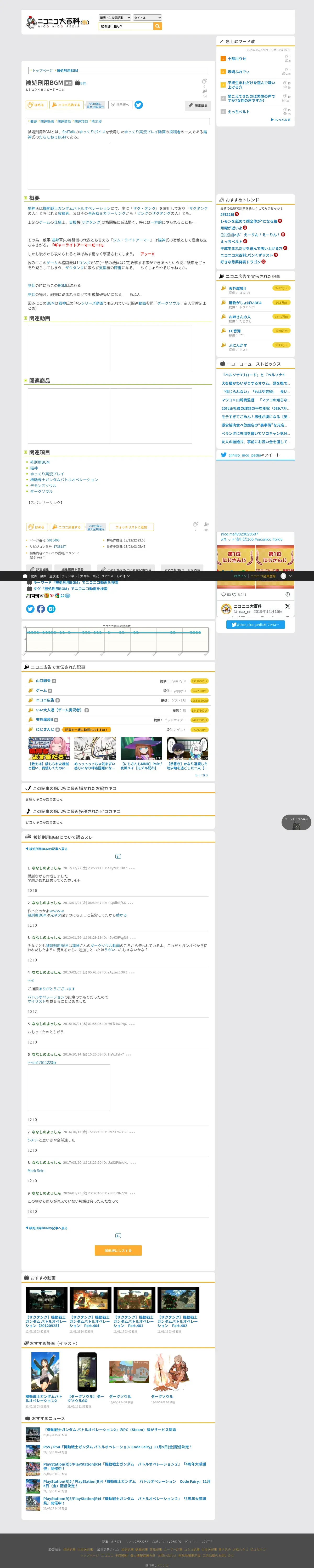Click the top ほめる praise button
Viewport: 314px width, 1568px height.
[37, 105]
